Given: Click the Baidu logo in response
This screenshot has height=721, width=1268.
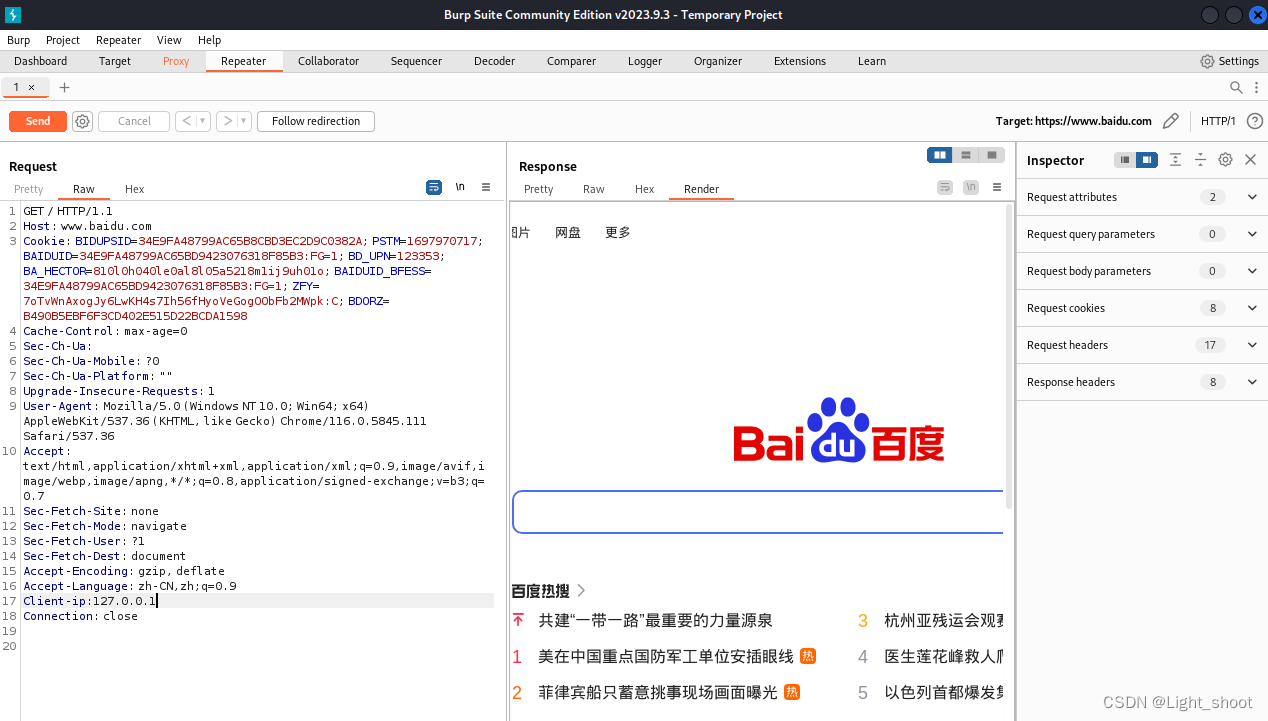Looking at the screenshot, I should [x=839, y=431].
